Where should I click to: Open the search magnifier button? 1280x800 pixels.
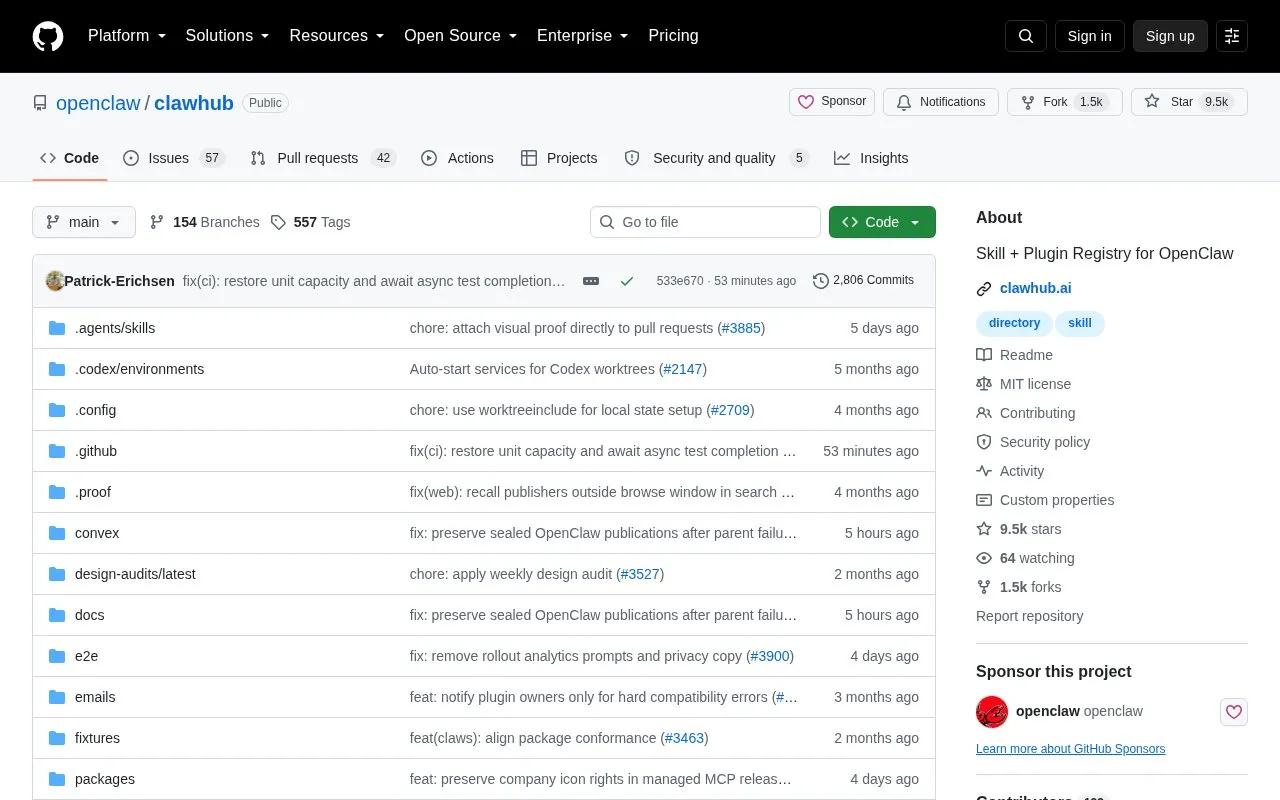click(x=1026, y=36)
